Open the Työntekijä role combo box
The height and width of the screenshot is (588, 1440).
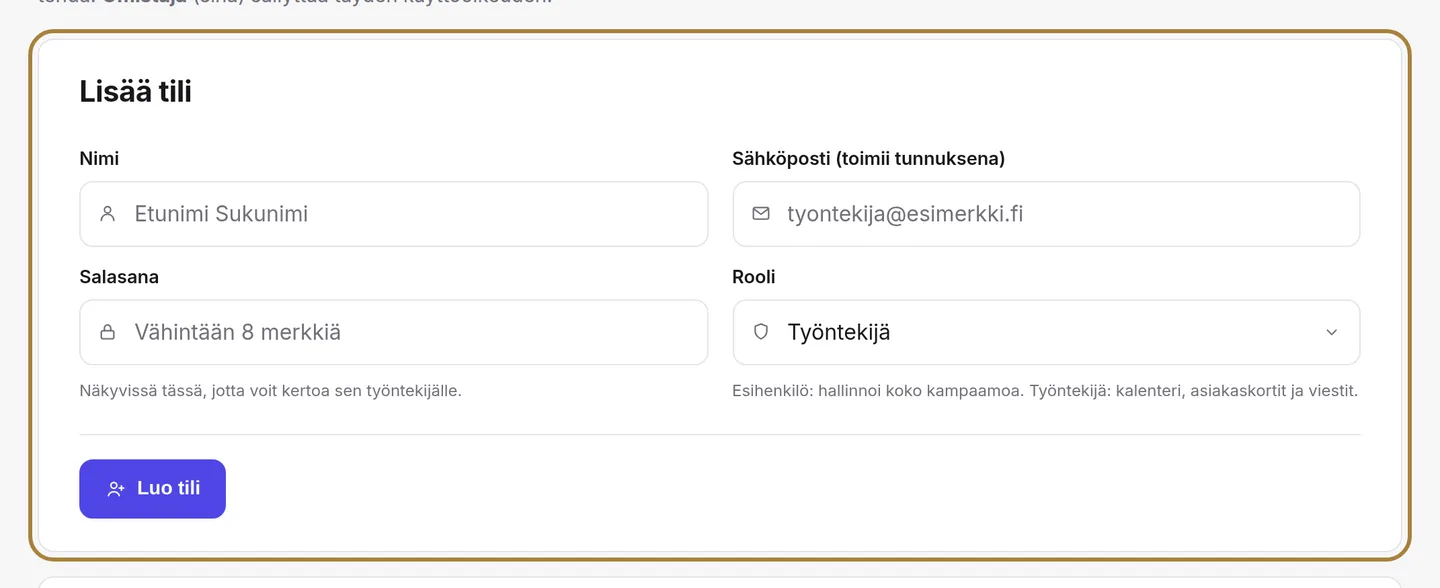1046,332
